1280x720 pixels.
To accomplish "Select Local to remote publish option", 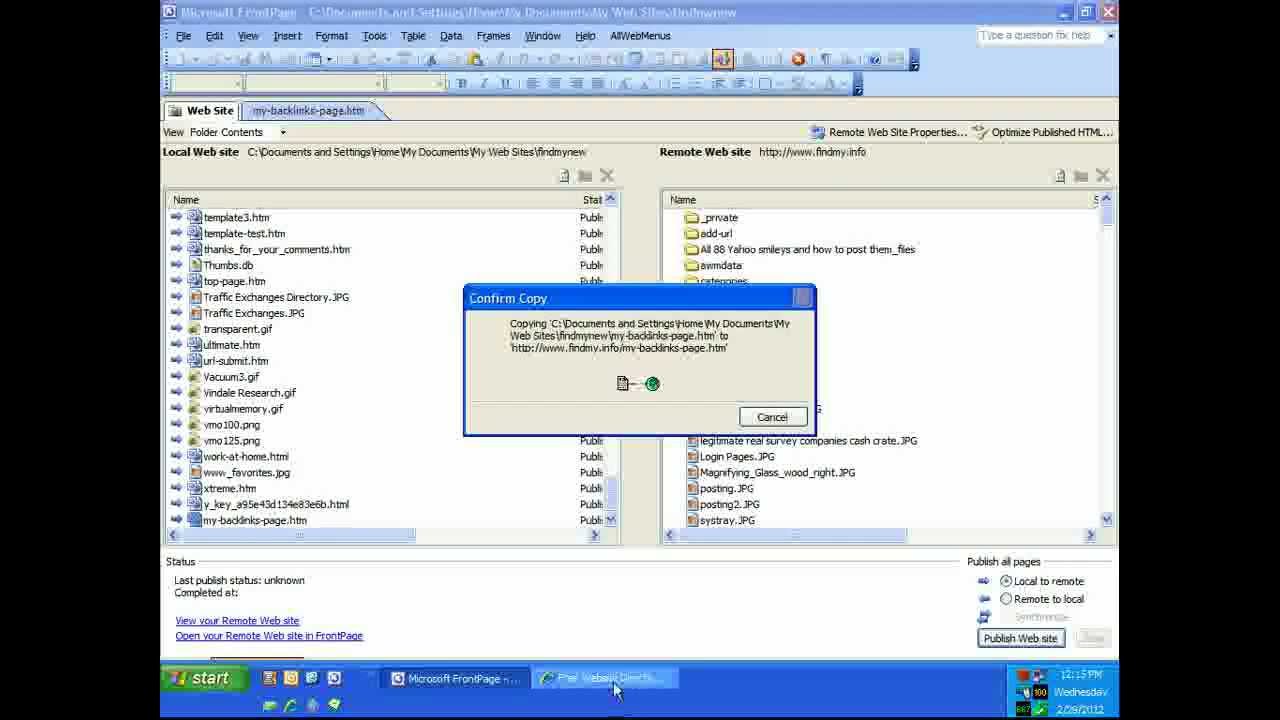I will [1006, 581].
